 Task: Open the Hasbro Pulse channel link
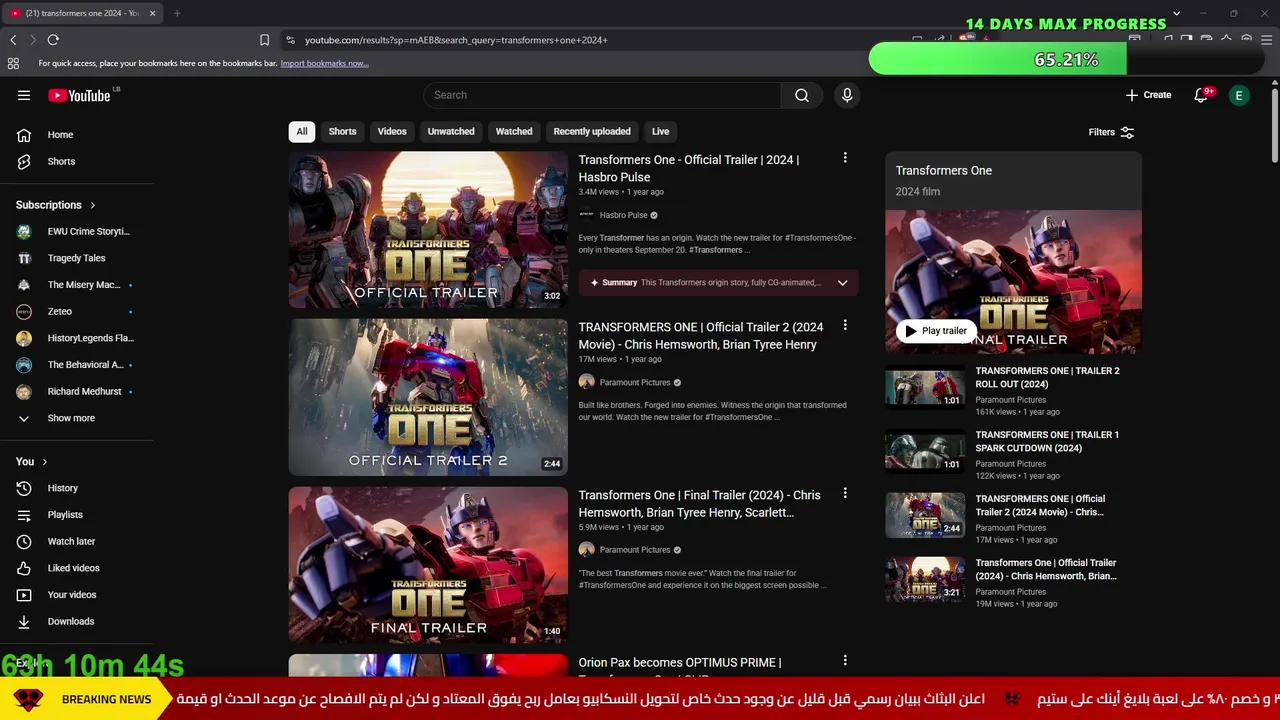pyautogui.click(x=623, y=215)
